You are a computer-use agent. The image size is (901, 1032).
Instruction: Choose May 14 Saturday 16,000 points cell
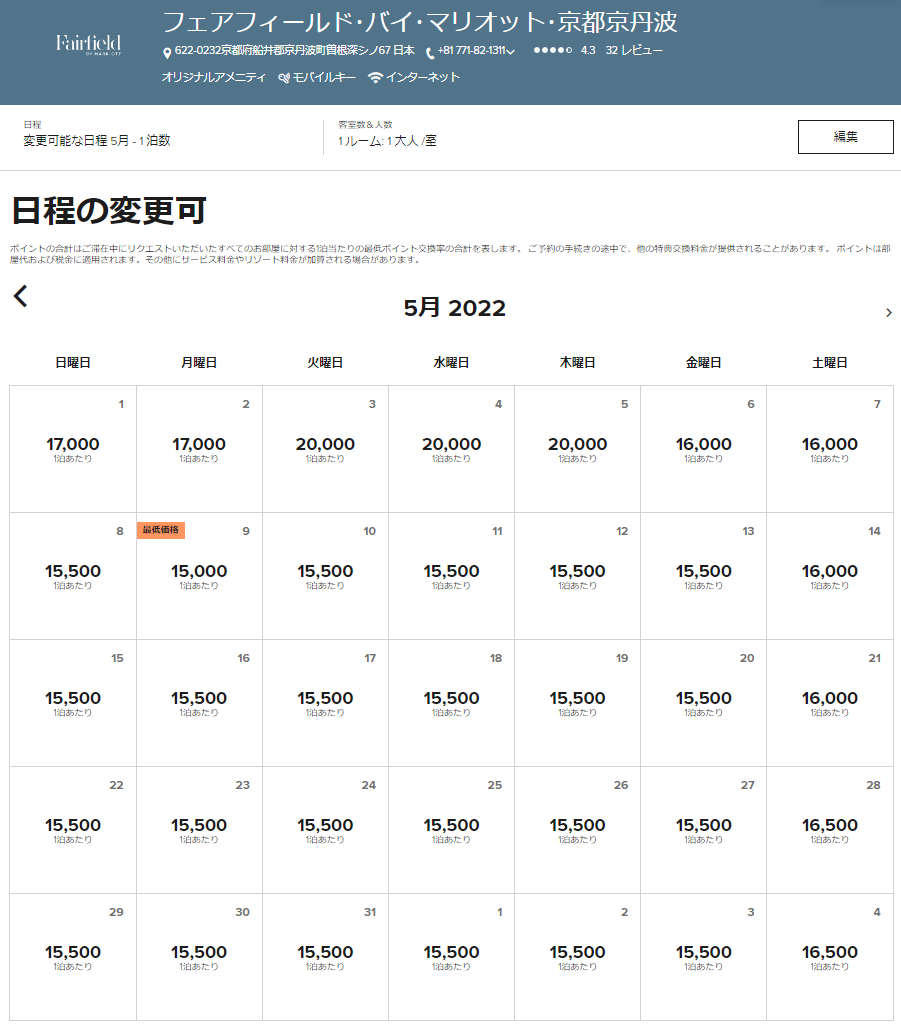tap(829, 576)
